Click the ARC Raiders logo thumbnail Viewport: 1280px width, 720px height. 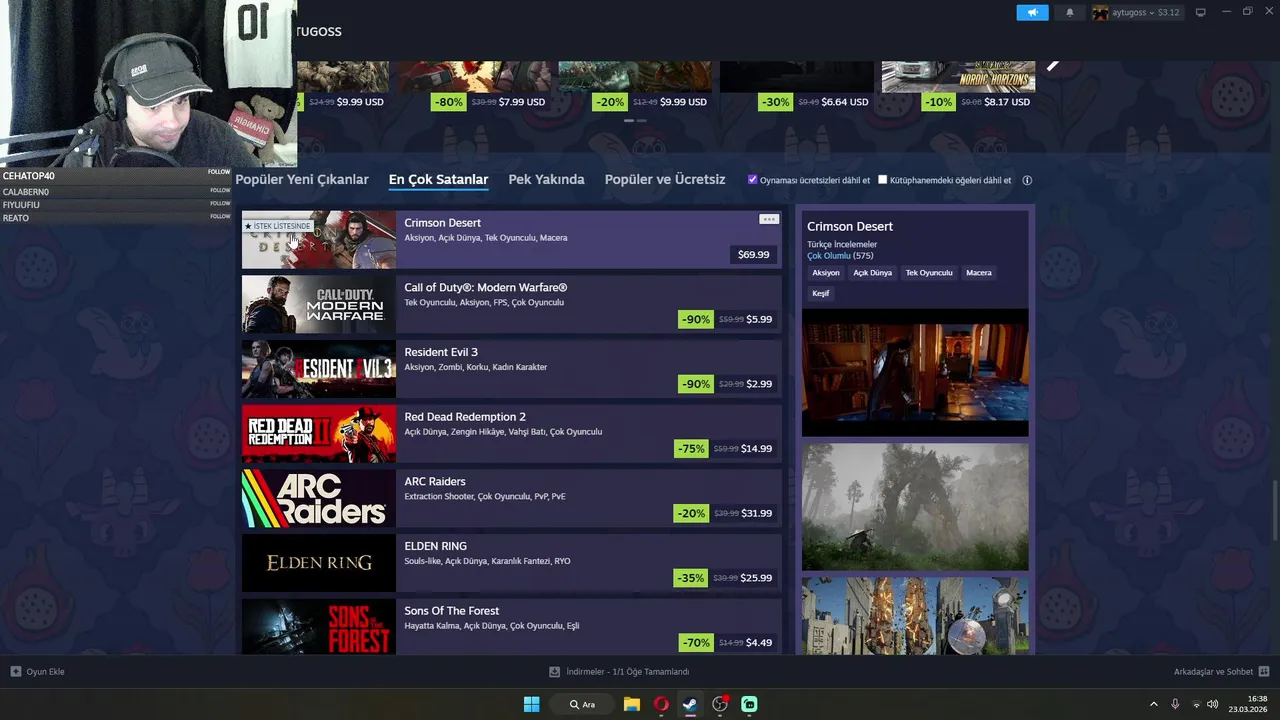coord(319,498)
